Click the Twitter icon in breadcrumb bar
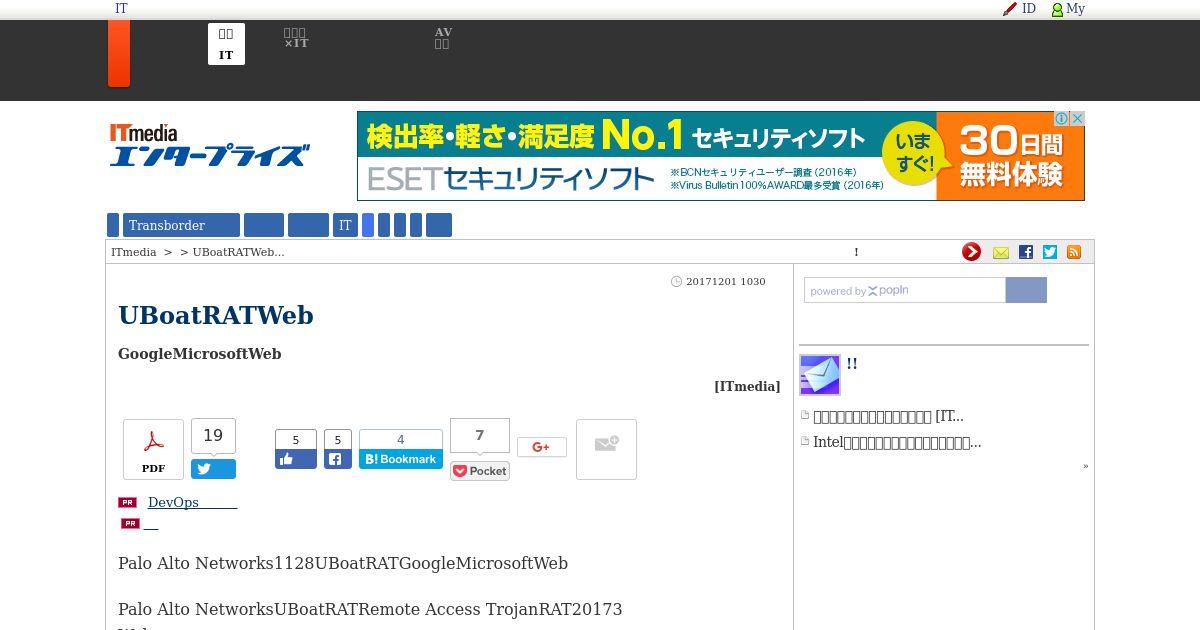This screenshot has height=630, width=1200. click(1049, 252)
